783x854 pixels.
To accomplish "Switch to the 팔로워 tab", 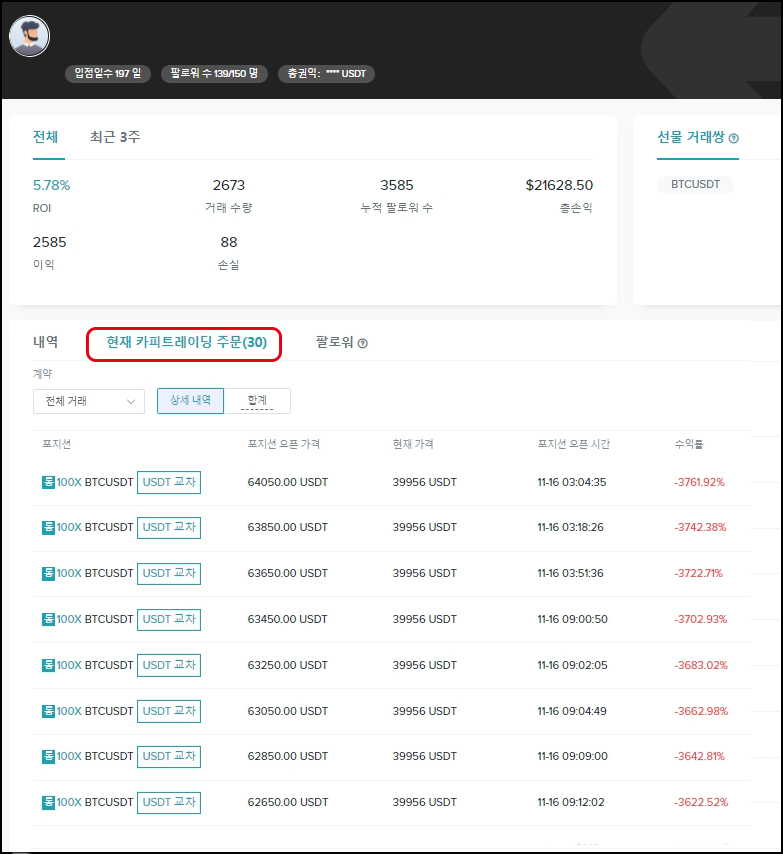I will click(x=334, y=342).
